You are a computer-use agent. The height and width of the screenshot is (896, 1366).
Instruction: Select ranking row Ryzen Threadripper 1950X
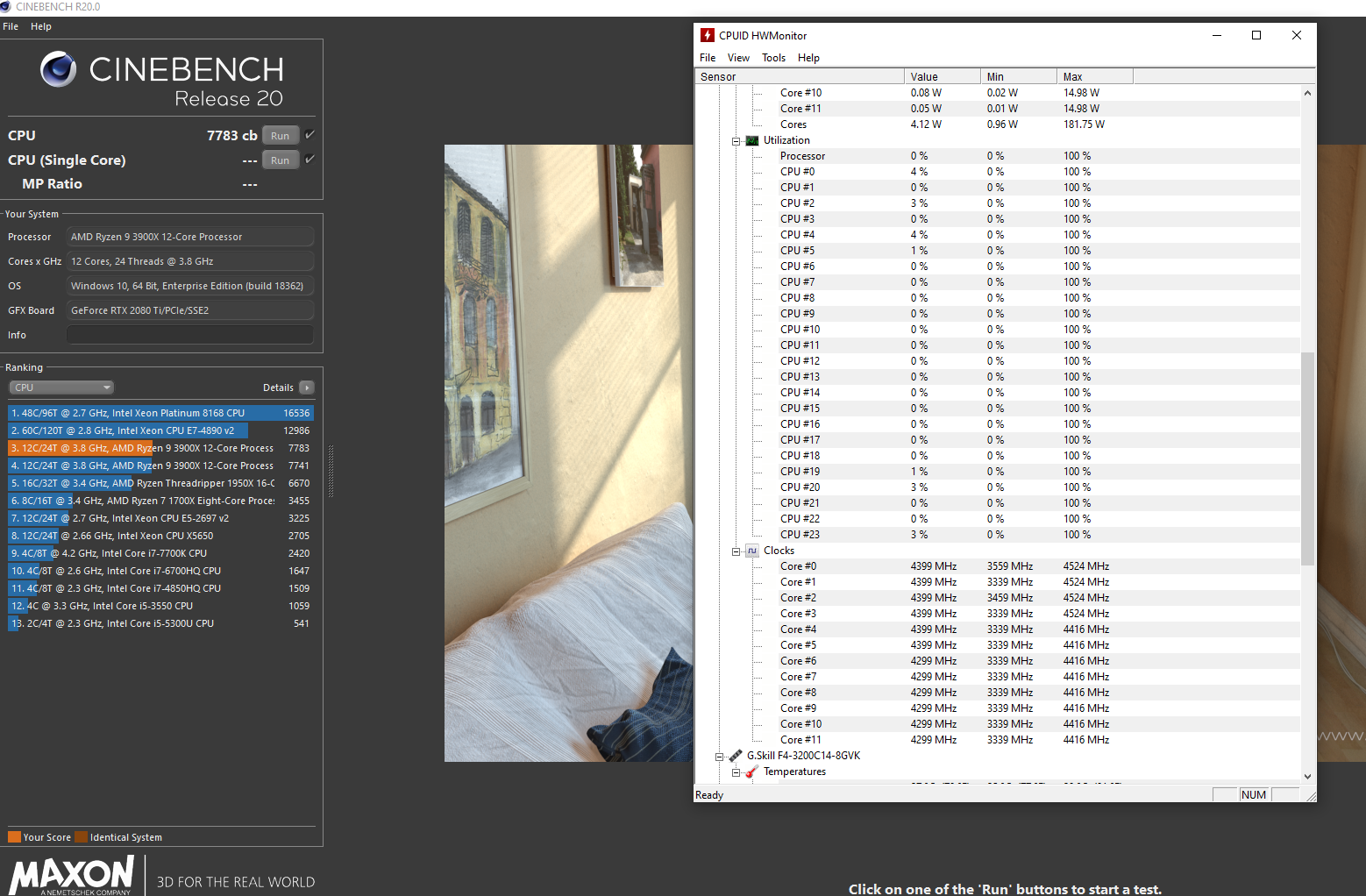(161, 483)
